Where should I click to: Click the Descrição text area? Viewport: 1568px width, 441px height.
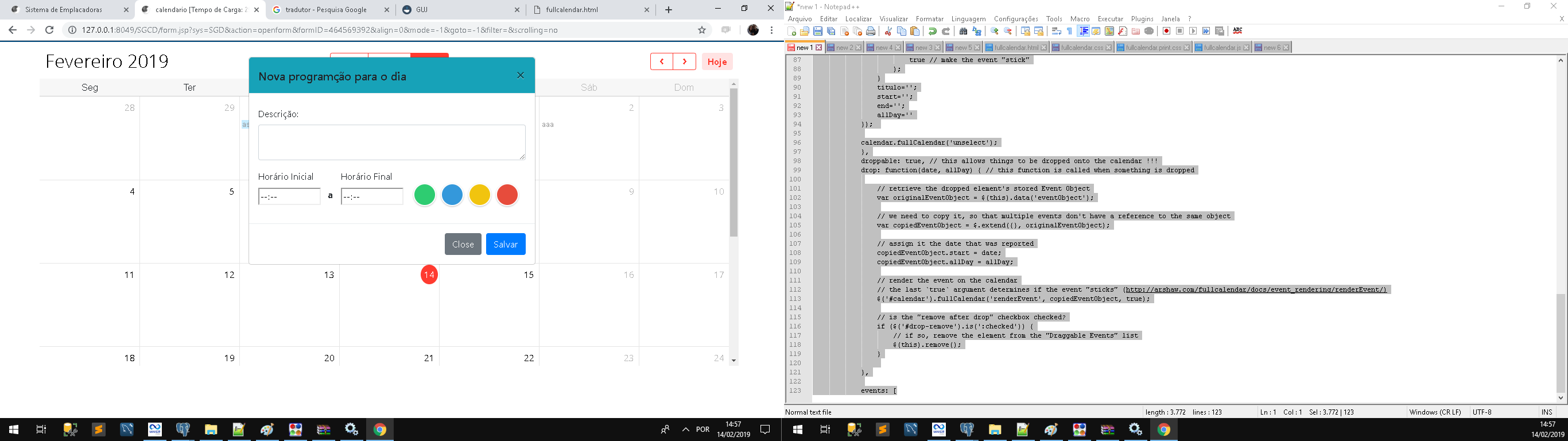[x=391, y=142]
